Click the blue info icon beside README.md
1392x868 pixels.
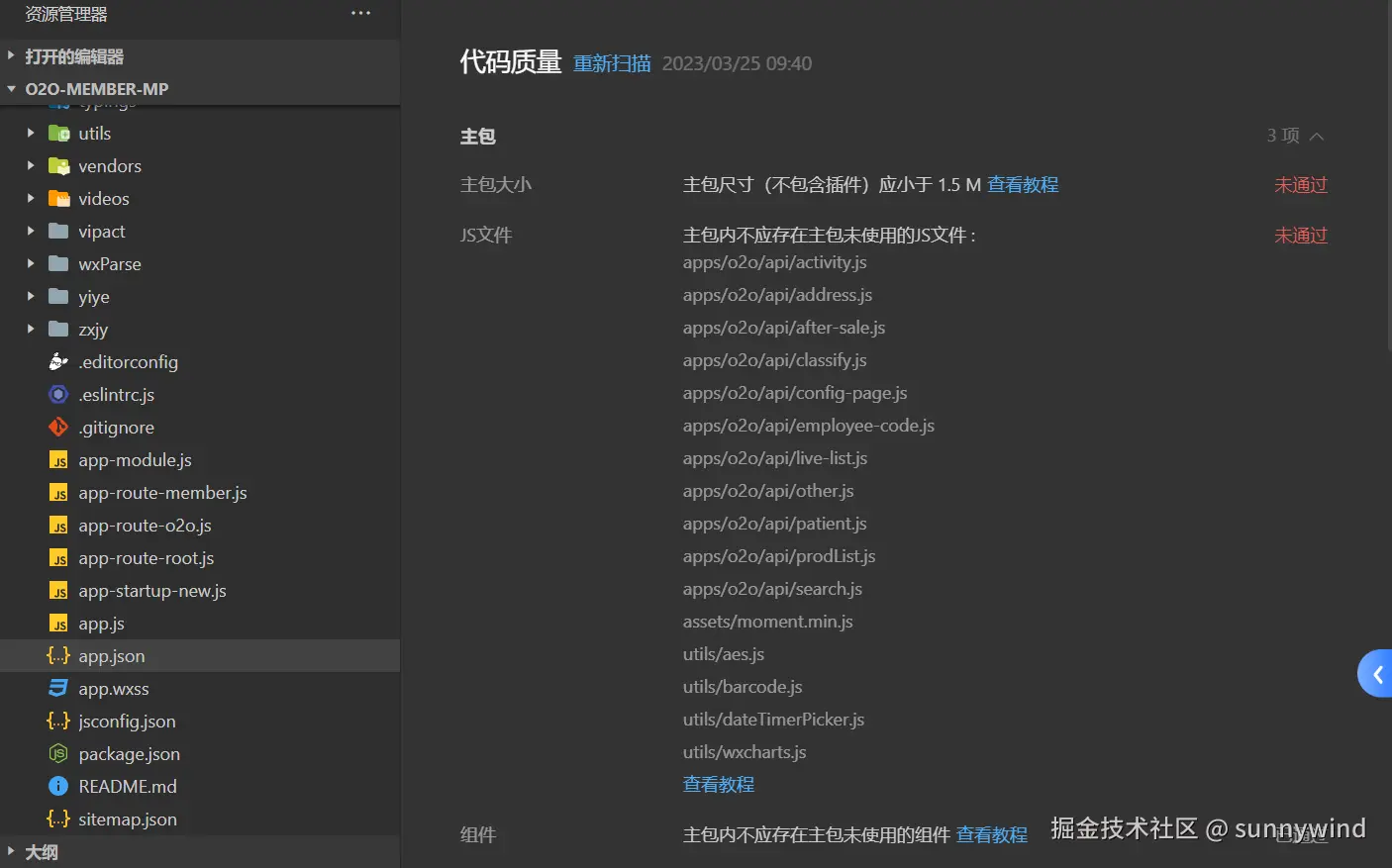58,786
